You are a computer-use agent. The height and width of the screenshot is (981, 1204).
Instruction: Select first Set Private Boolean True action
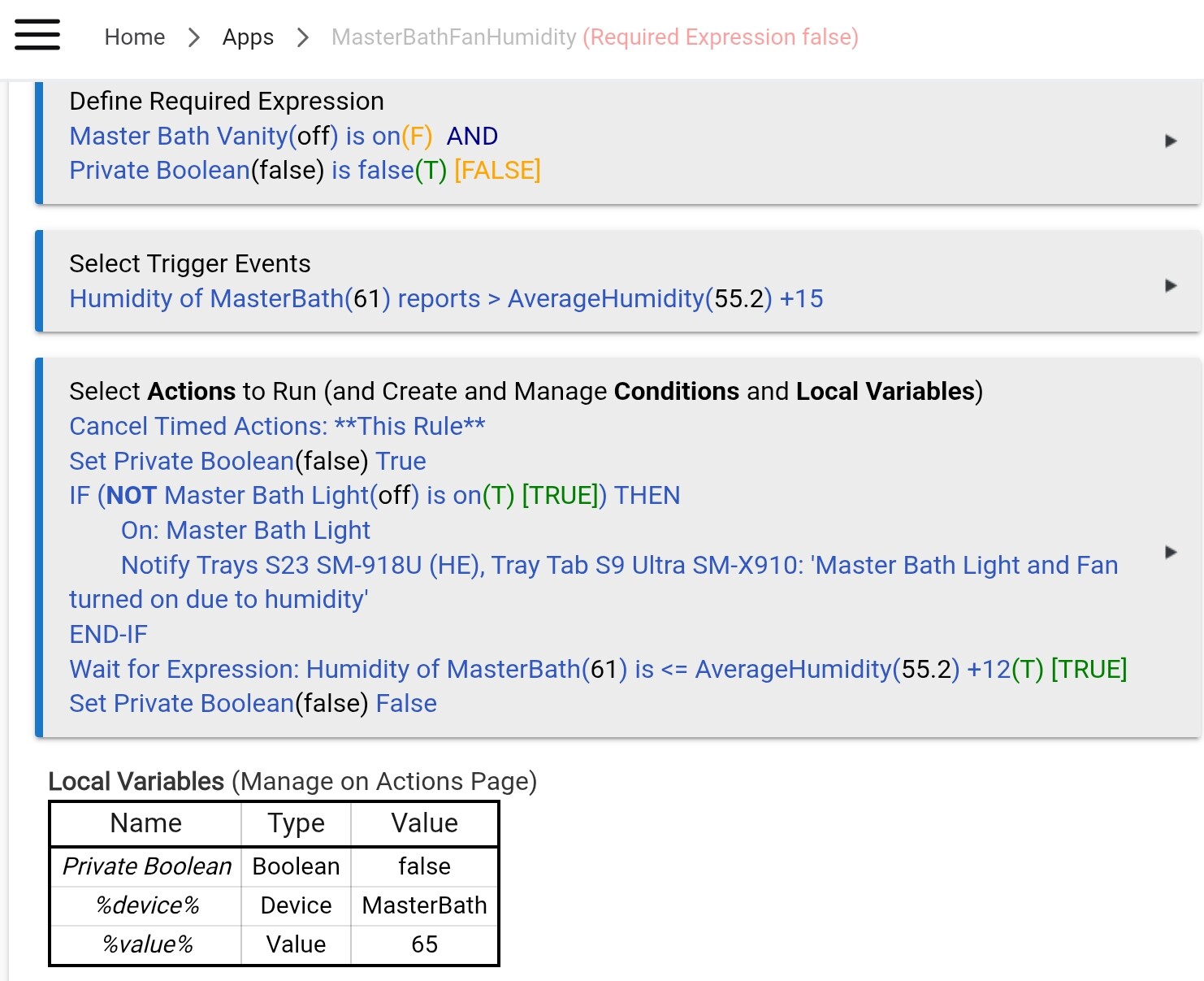click(x=247, y=462)
